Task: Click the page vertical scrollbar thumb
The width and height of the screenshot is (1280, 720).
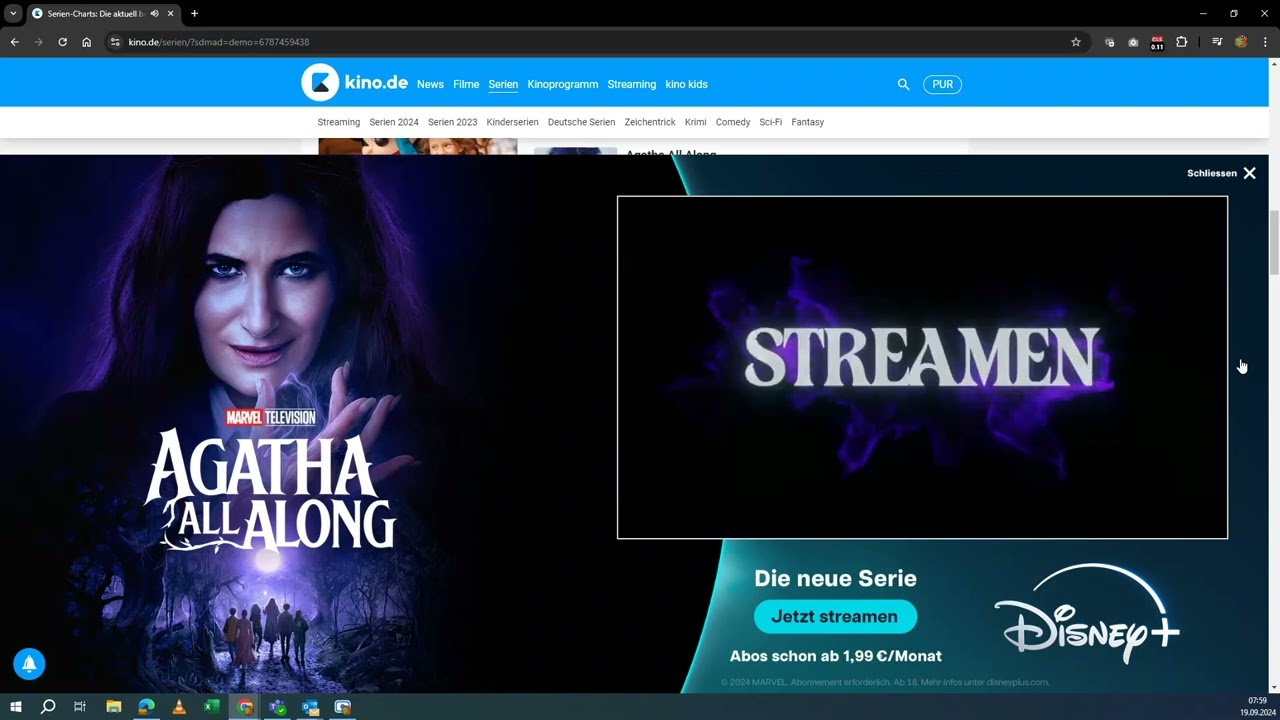Action: click(x=1274, y=243)
